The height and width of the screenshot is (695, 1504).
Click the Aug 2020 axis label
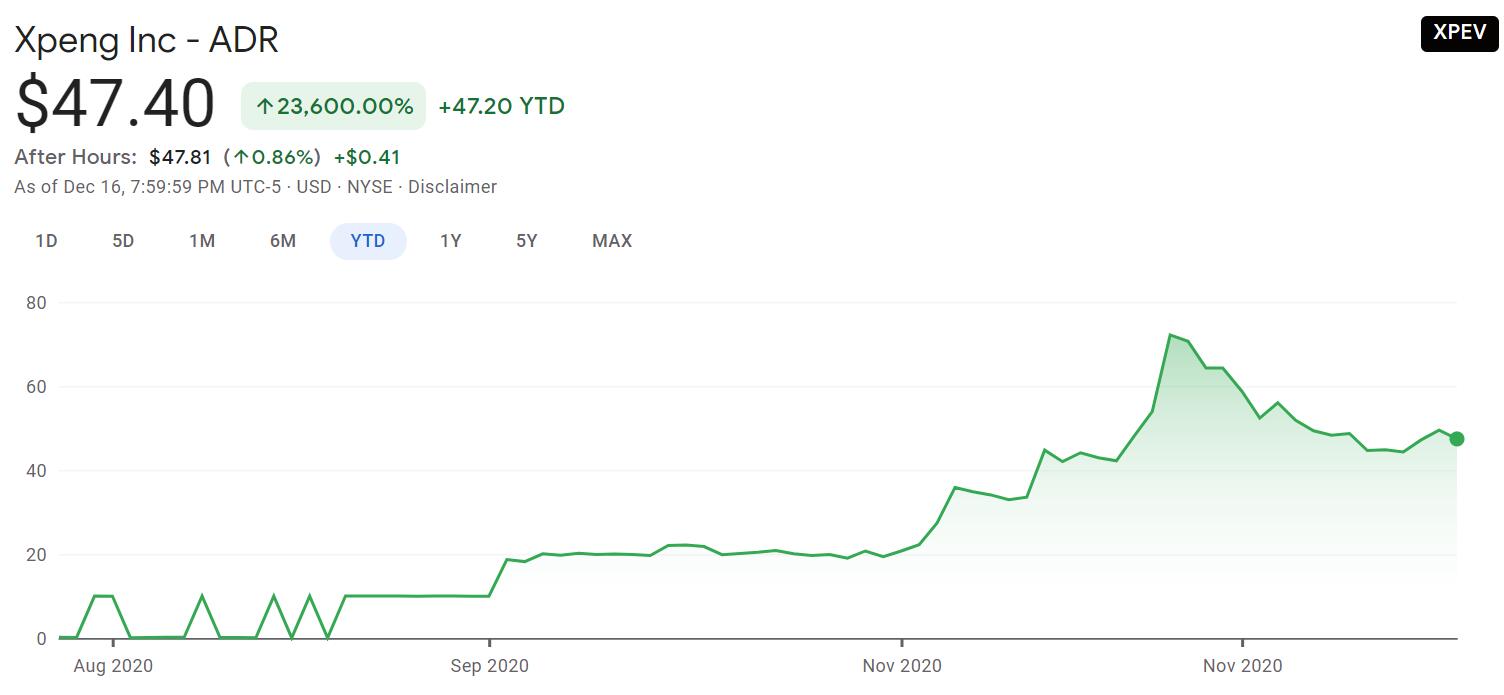(x=113, y=666)
